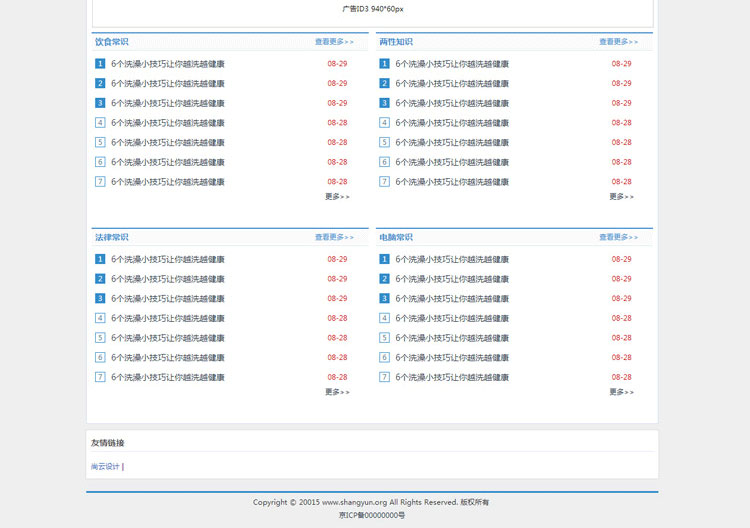Click the number 2 badge in 法律常识 list

100,279
